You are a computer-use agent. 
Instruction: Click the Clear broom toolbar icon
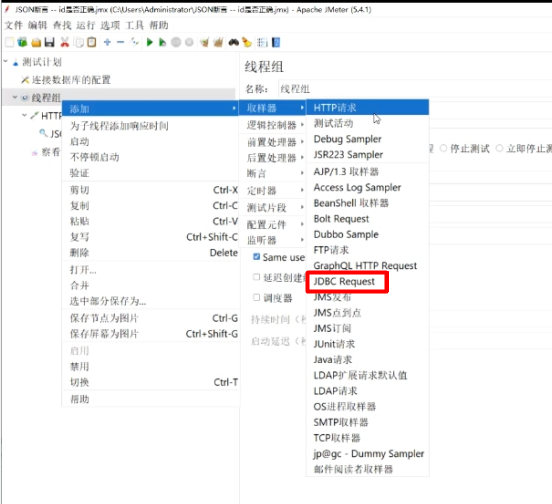pyautogui.click(x=204, y=43)
